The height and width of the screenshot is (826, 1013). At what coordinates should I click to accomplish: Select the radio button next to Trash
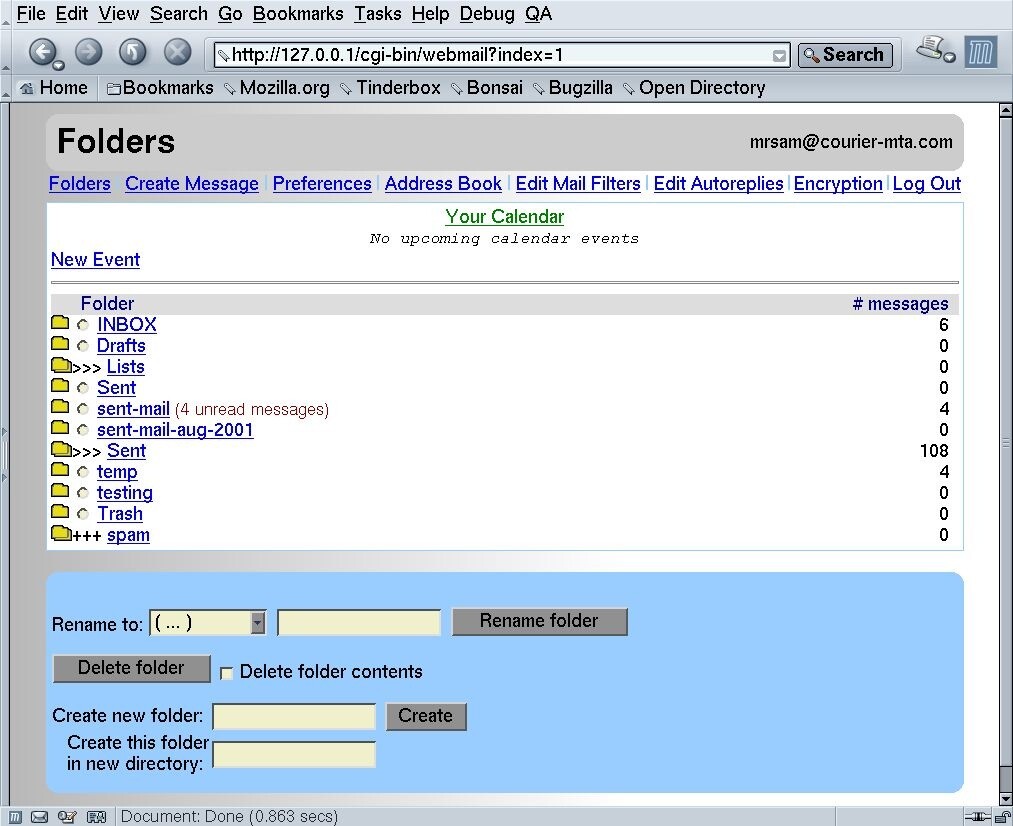click(81, 513)
